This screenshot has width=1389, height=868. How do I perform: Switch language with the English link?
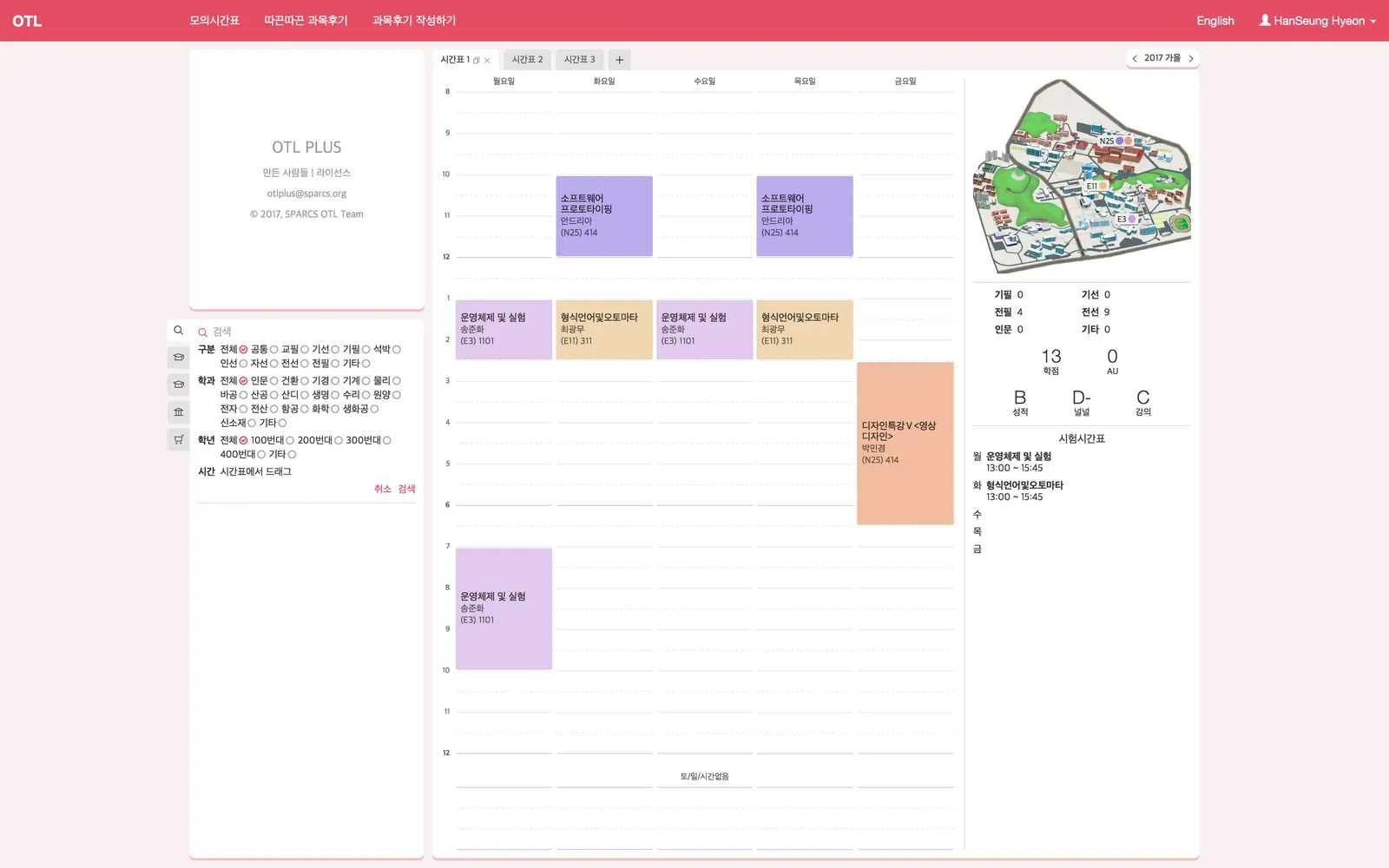click(1215, 21)
